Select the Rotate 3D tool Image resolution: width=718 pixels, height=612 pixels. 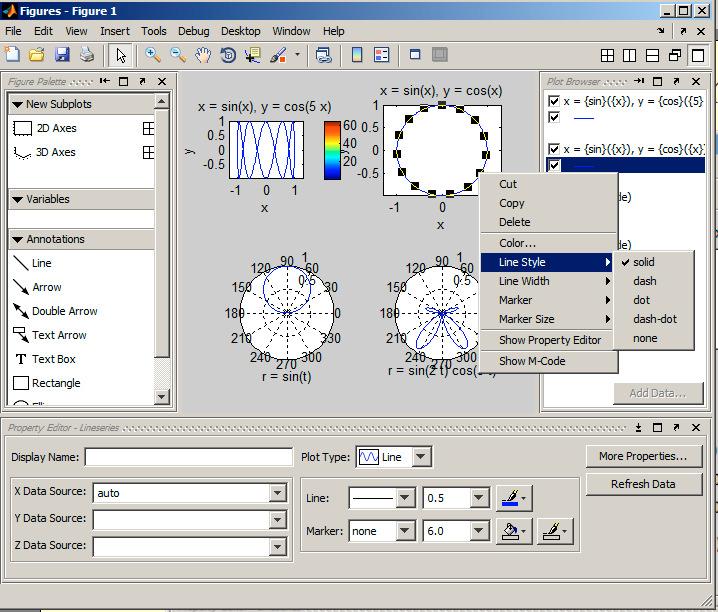coord(228,55)
